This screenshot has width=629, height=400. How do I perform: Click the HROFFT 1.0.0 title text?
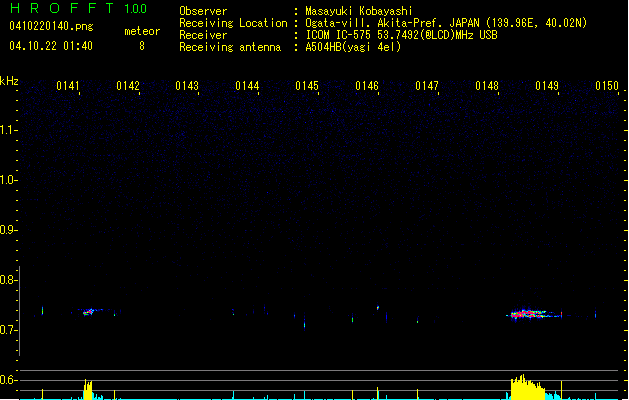[79, 8]
